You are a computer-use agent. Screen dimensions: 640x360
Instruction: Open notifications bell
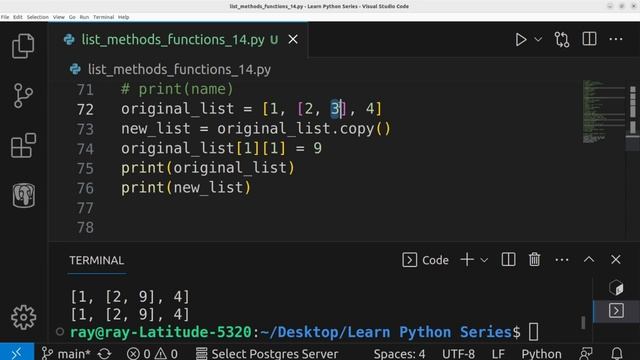(617, 353)
